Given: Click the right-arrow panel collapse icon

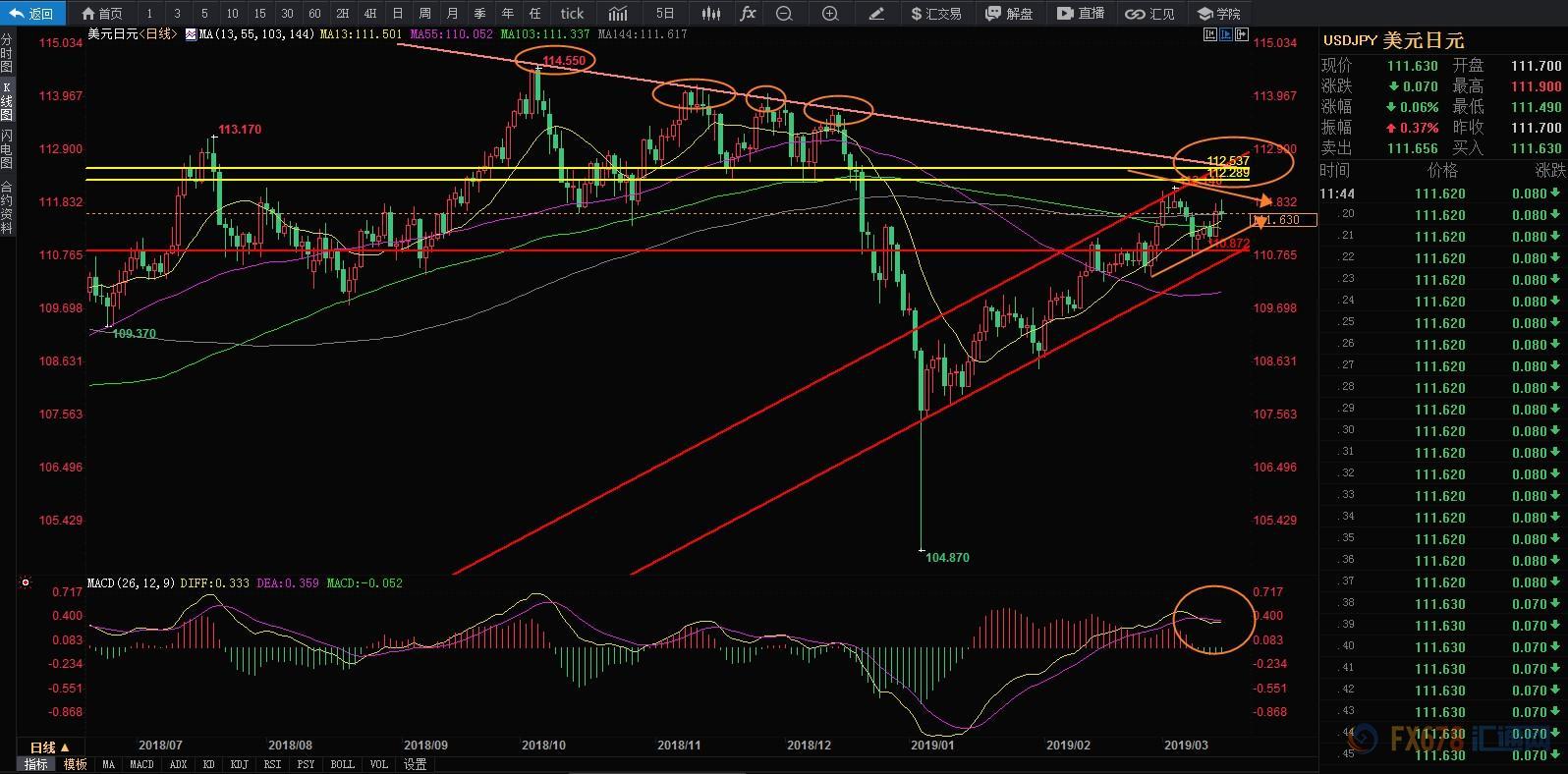Looking at the screenshot, I should pos(1242,34).
